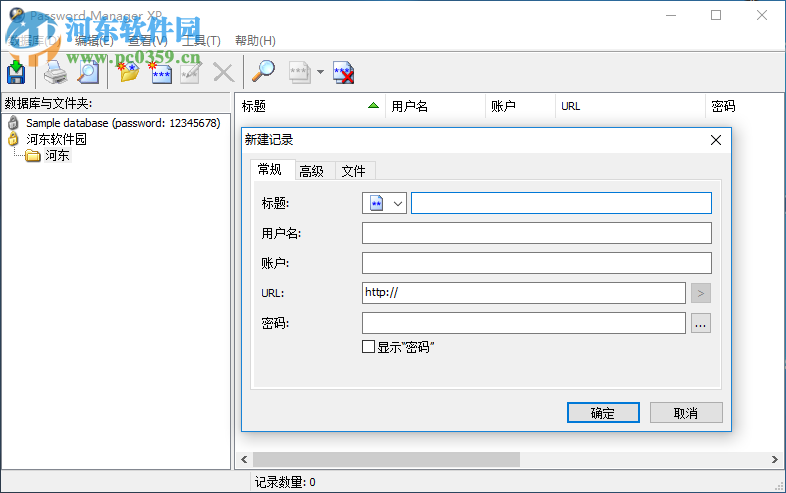The height and width of the screenshot is (493, 786).
Task: Toggle the 显示"密码" checkbox
Action: [368, 347]
